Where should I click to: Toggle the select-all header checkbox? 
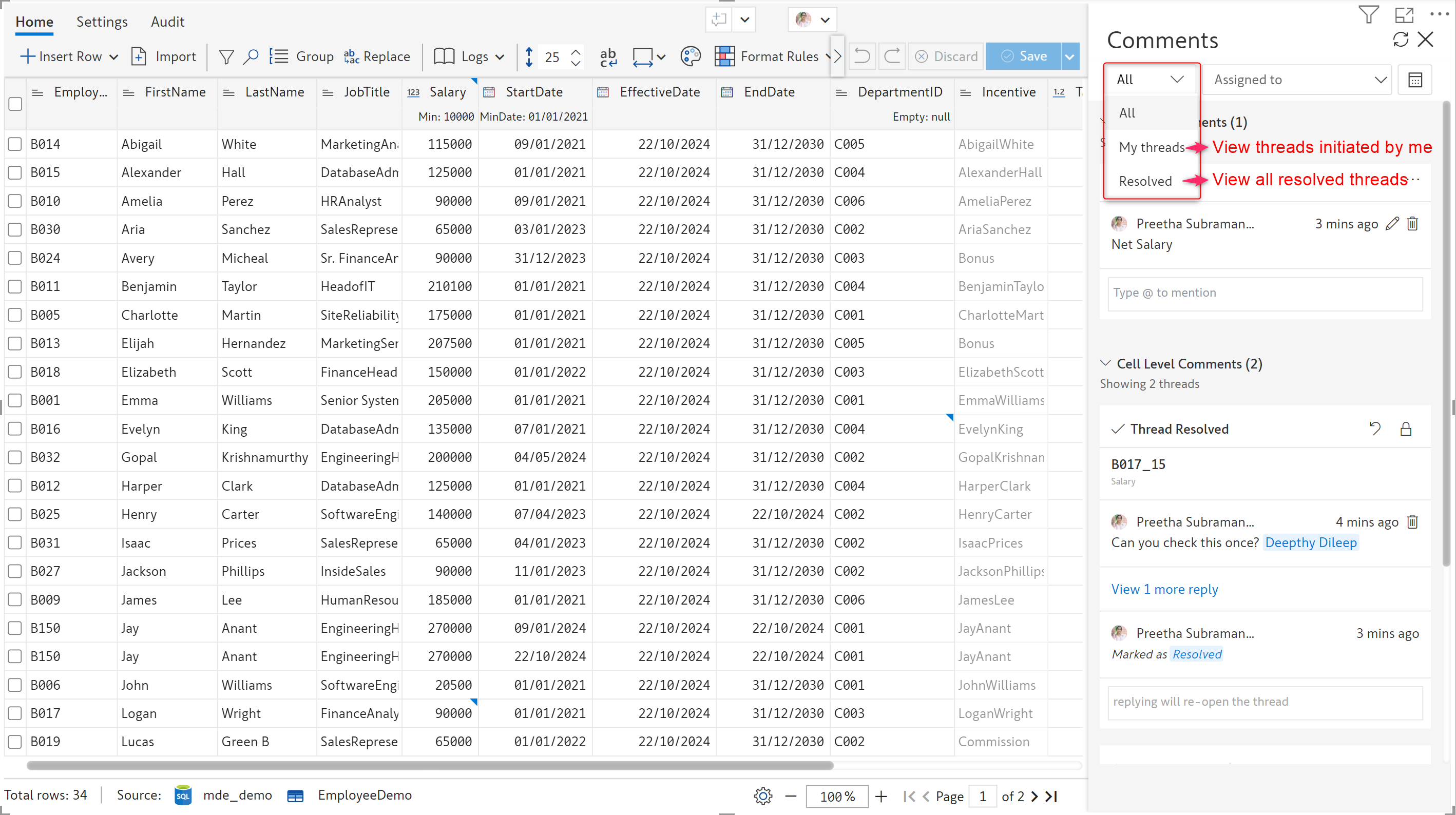pyautogui.click(x=15, y=104)
